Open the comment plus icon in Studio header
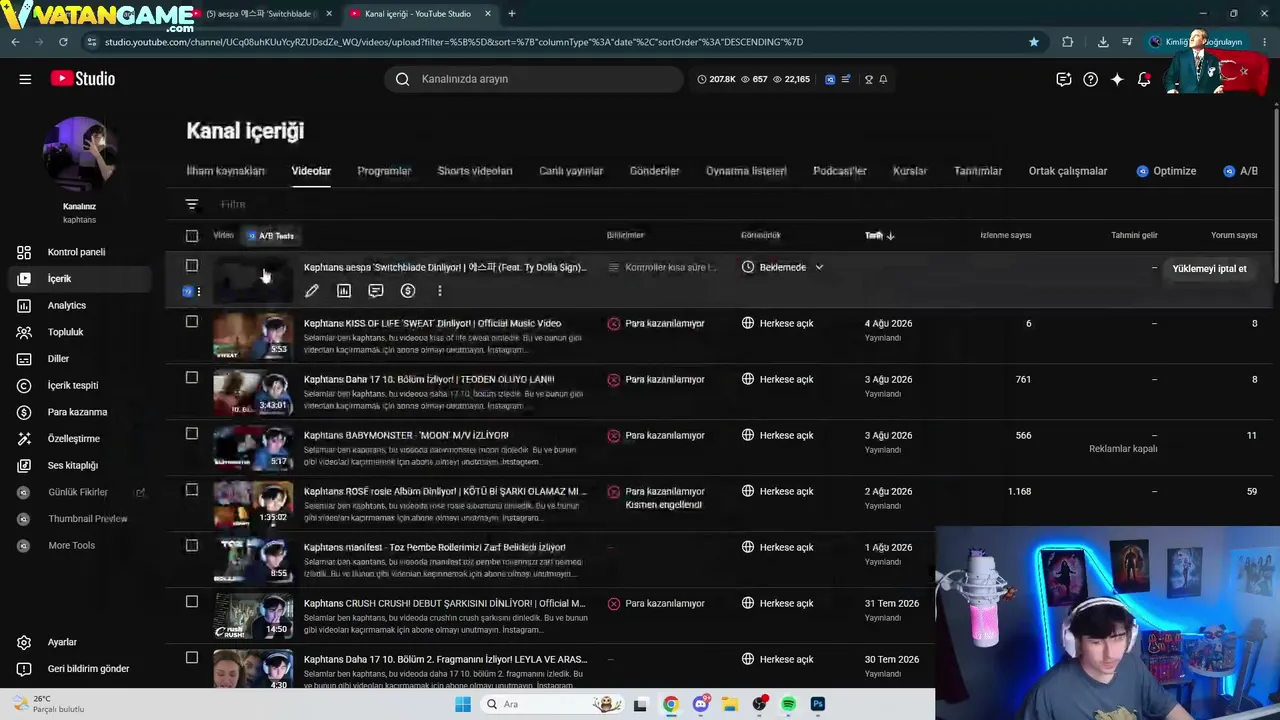 [1064, 79]
